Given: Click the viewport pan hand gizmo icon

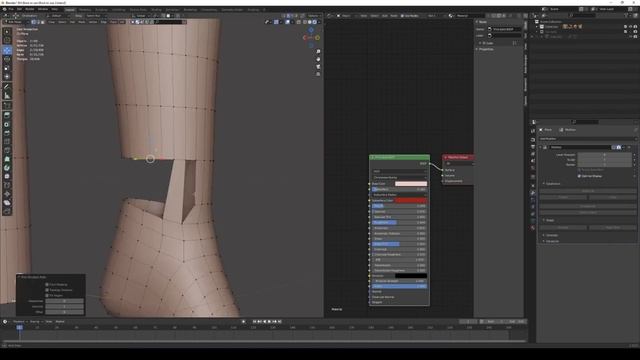Looking at the screenshot, I should tap(318, 59).
